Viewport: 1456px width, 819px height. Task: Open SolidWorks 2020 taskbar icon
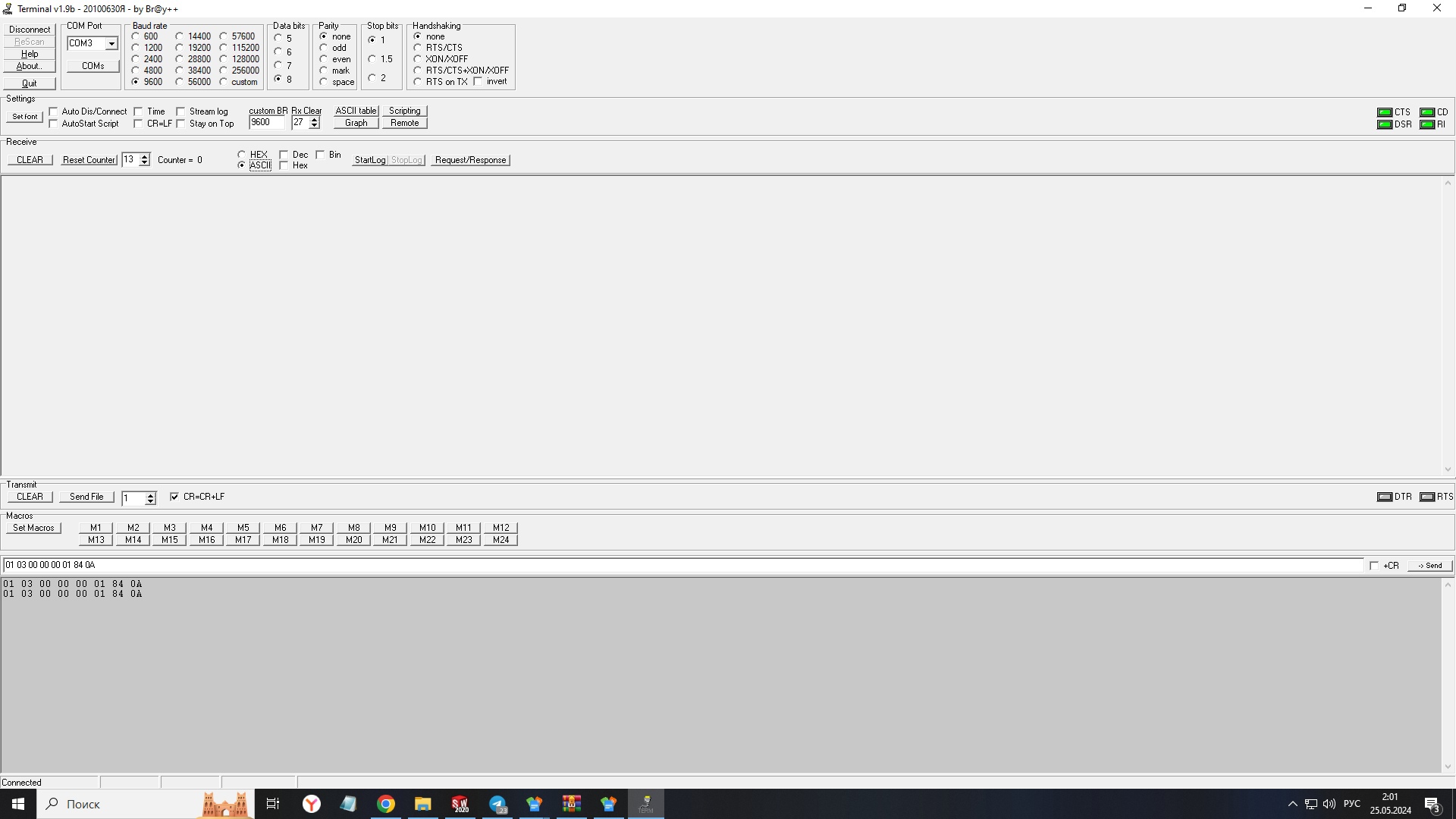(460, 804)
